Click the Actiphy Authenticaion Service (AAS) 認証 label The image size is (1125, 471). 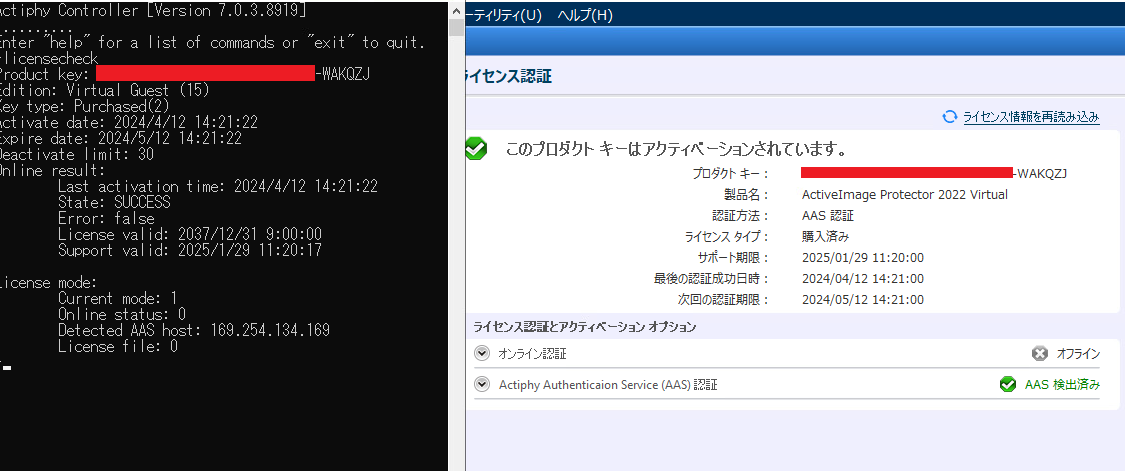608,385
